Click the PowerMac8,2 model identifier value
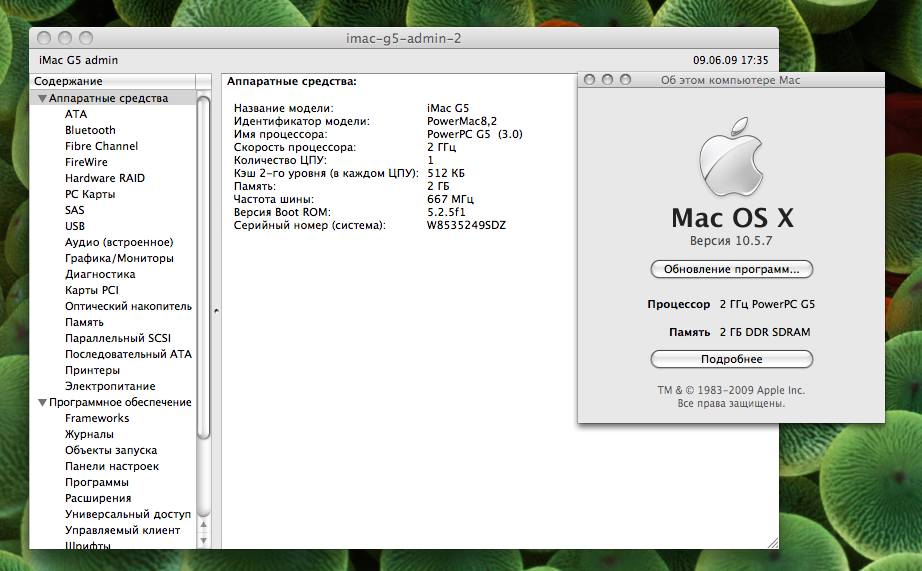This screenshot has width=922, height=571. click(x=462, y=121)
